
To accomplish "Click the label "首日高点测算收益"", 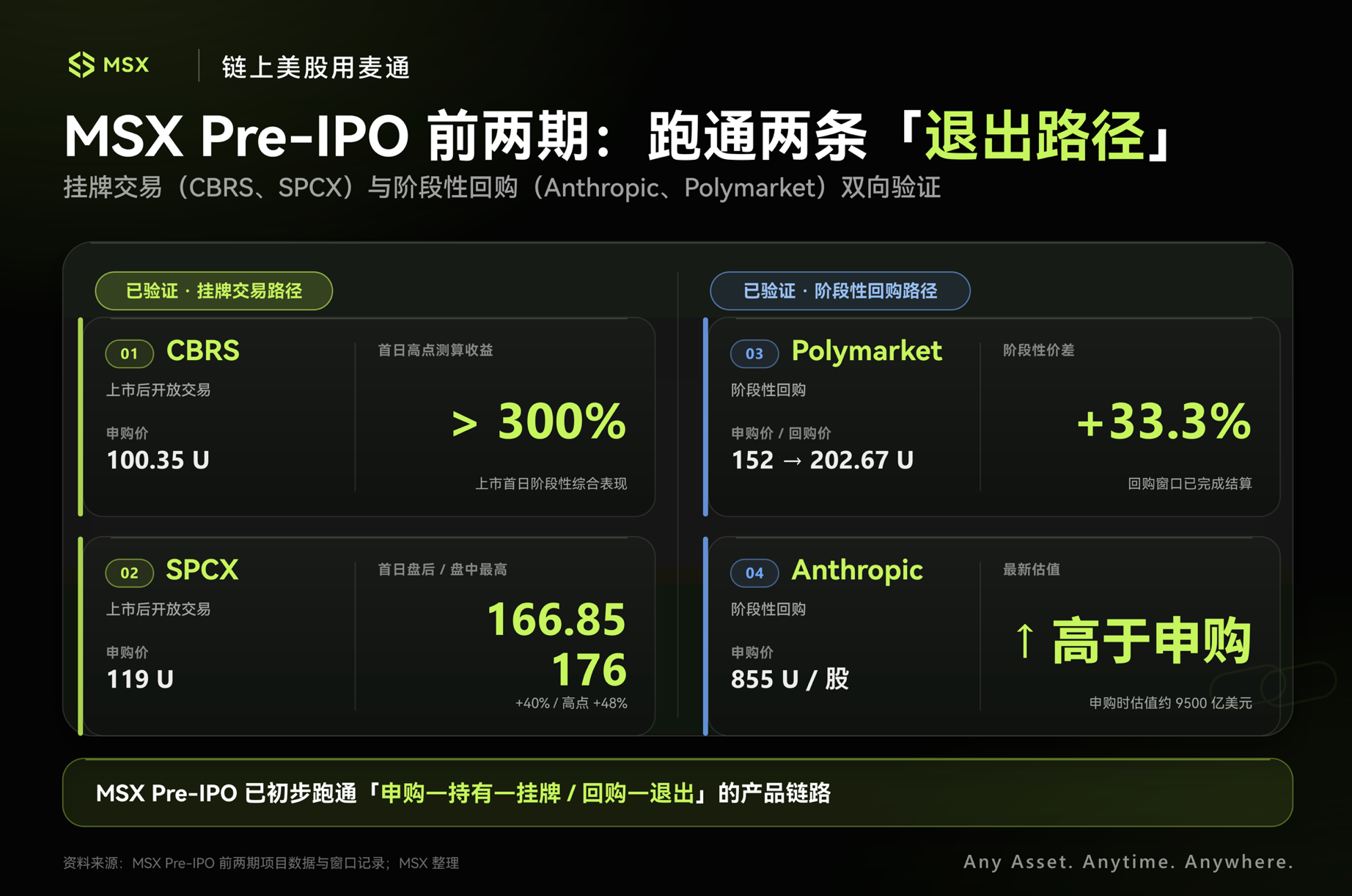I will [436, 350].
